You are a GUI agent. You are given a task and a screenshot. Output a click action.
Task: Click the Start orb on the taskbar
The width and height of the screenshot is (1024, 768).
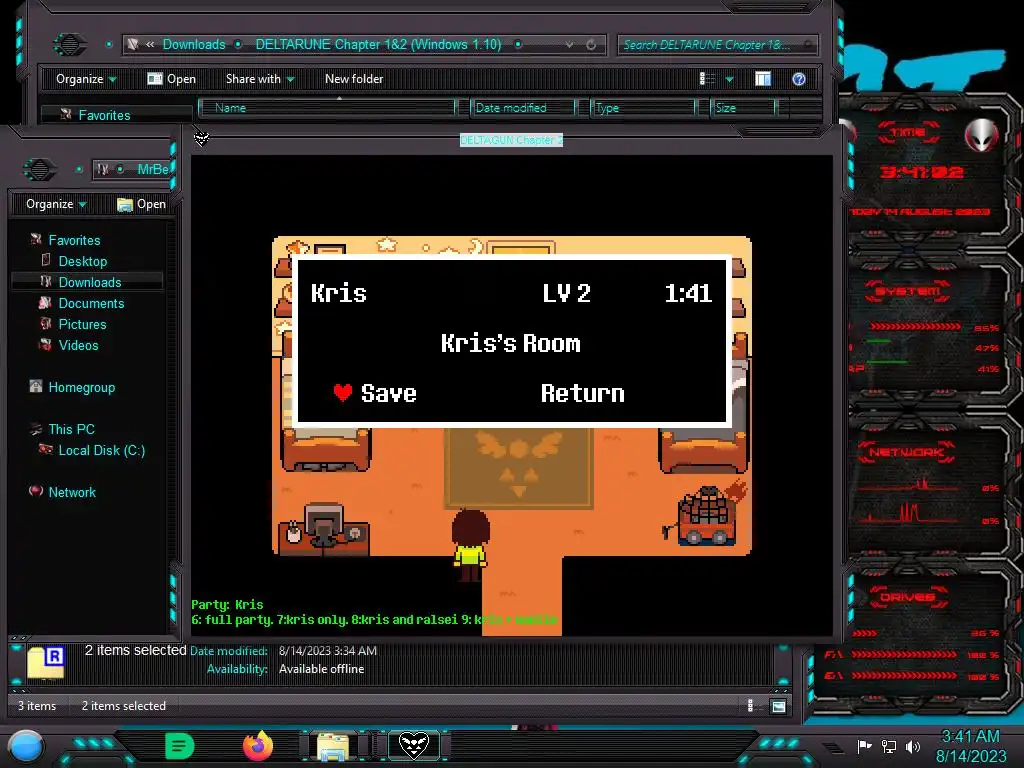(x=26, y=747)
